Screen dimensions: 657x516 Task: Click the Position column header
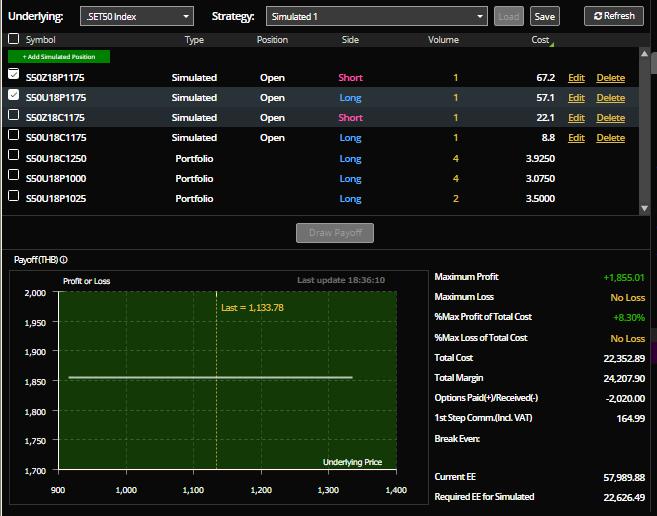coord(272,40)
